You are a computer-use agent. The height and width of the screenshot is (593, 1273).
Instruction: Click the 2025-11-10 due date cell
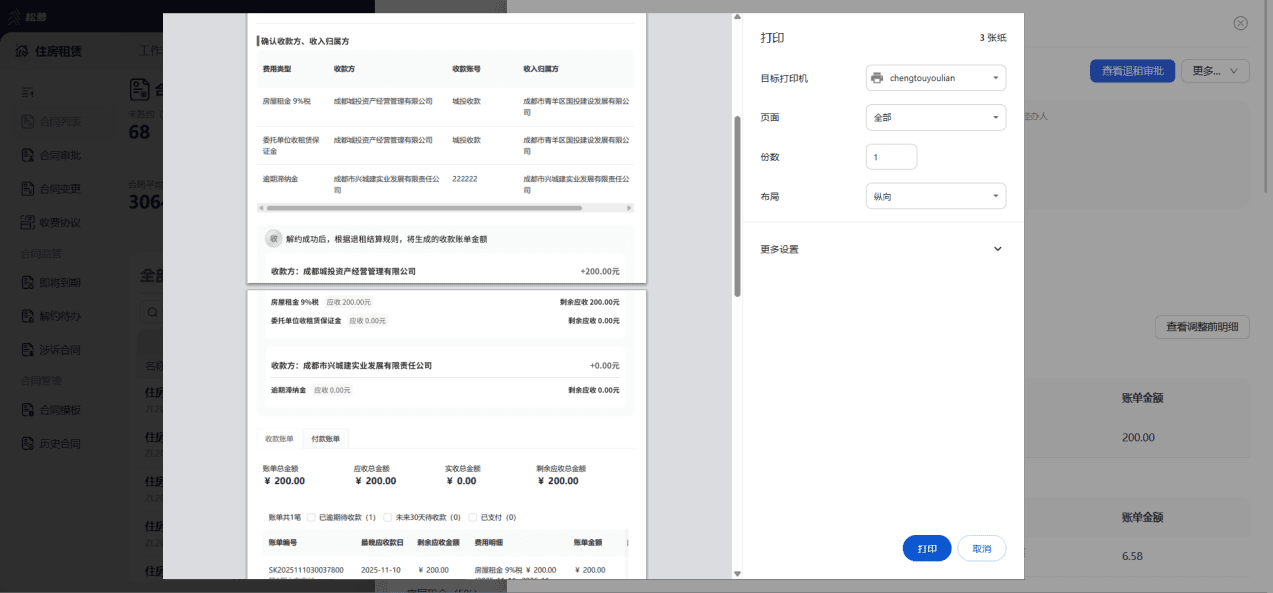(x=381, y=569)
